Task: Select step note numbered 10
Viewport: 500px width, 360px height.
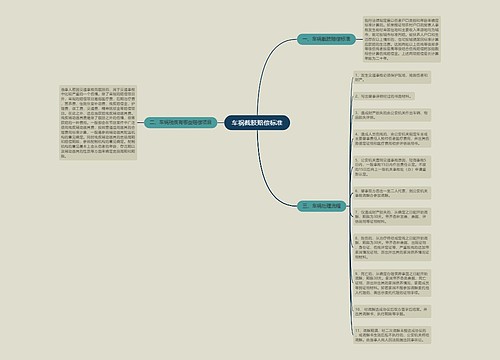Action: [392, 311]
